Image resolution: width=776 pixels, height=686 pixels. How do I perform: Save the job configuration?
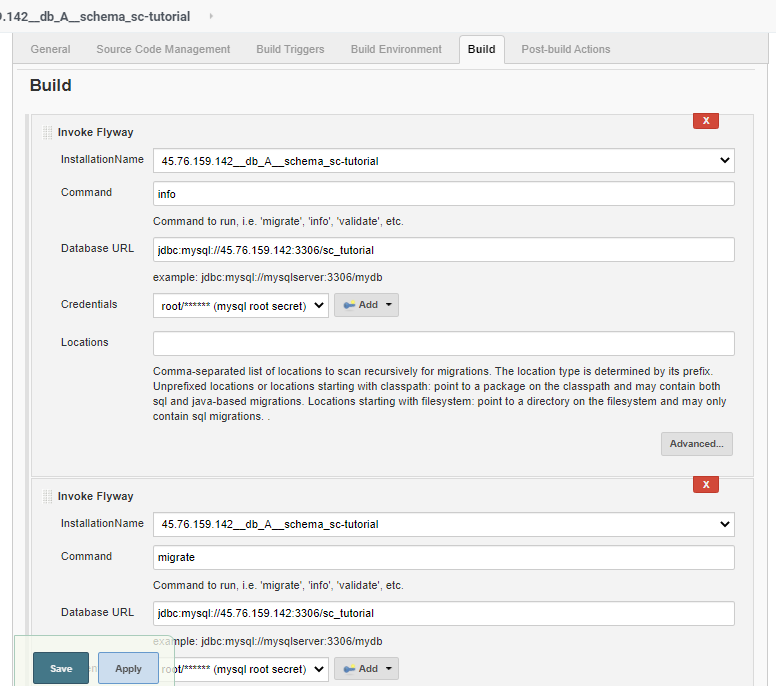(x=61, y=668)
